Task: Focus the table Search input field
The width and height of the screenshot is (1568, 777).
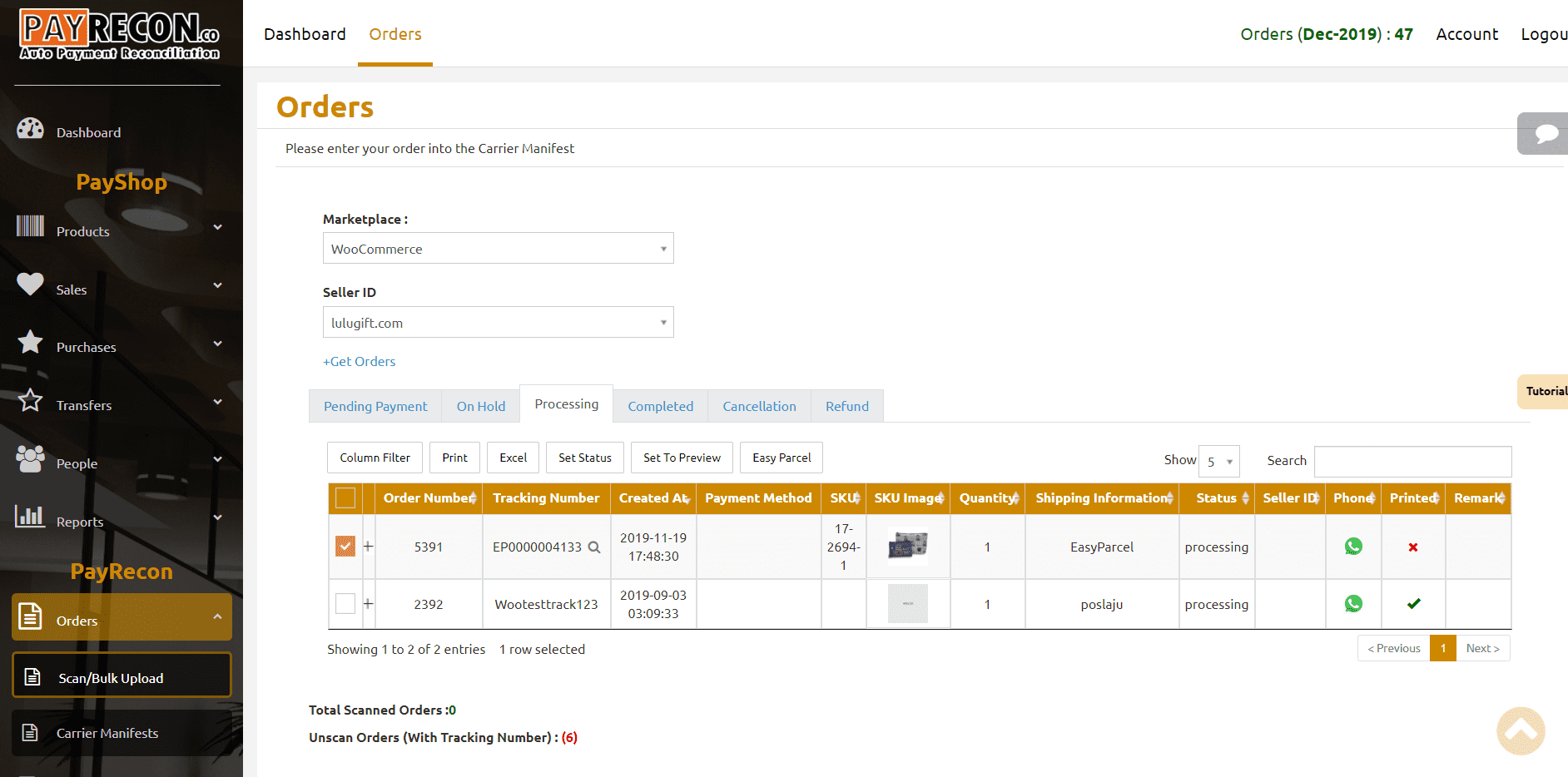Action: tap(1412, 461)
